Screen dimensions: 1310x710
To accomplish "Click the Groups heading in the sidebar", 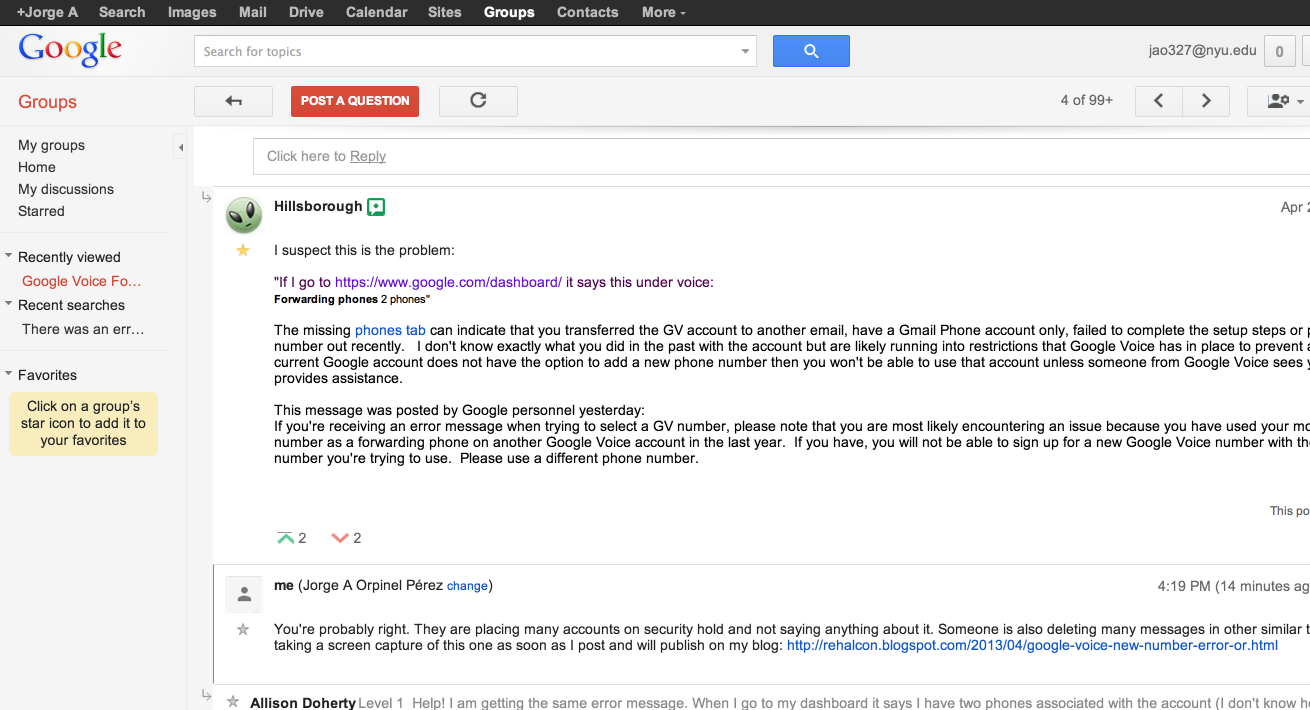I will pos(47,102).
